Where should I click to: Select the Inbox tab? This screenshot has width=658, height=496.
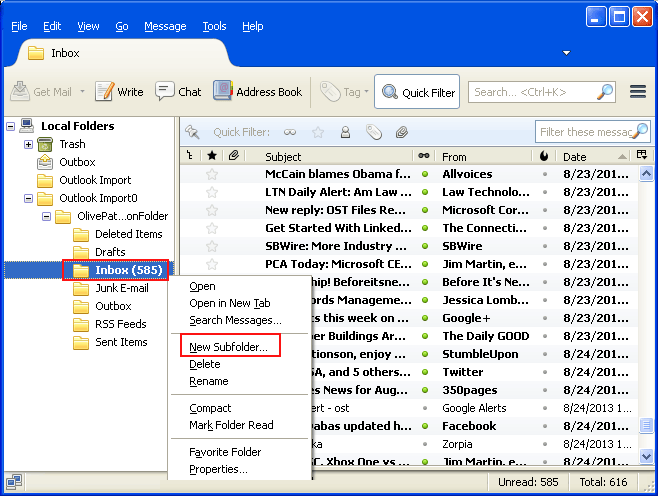click(124, 53)
